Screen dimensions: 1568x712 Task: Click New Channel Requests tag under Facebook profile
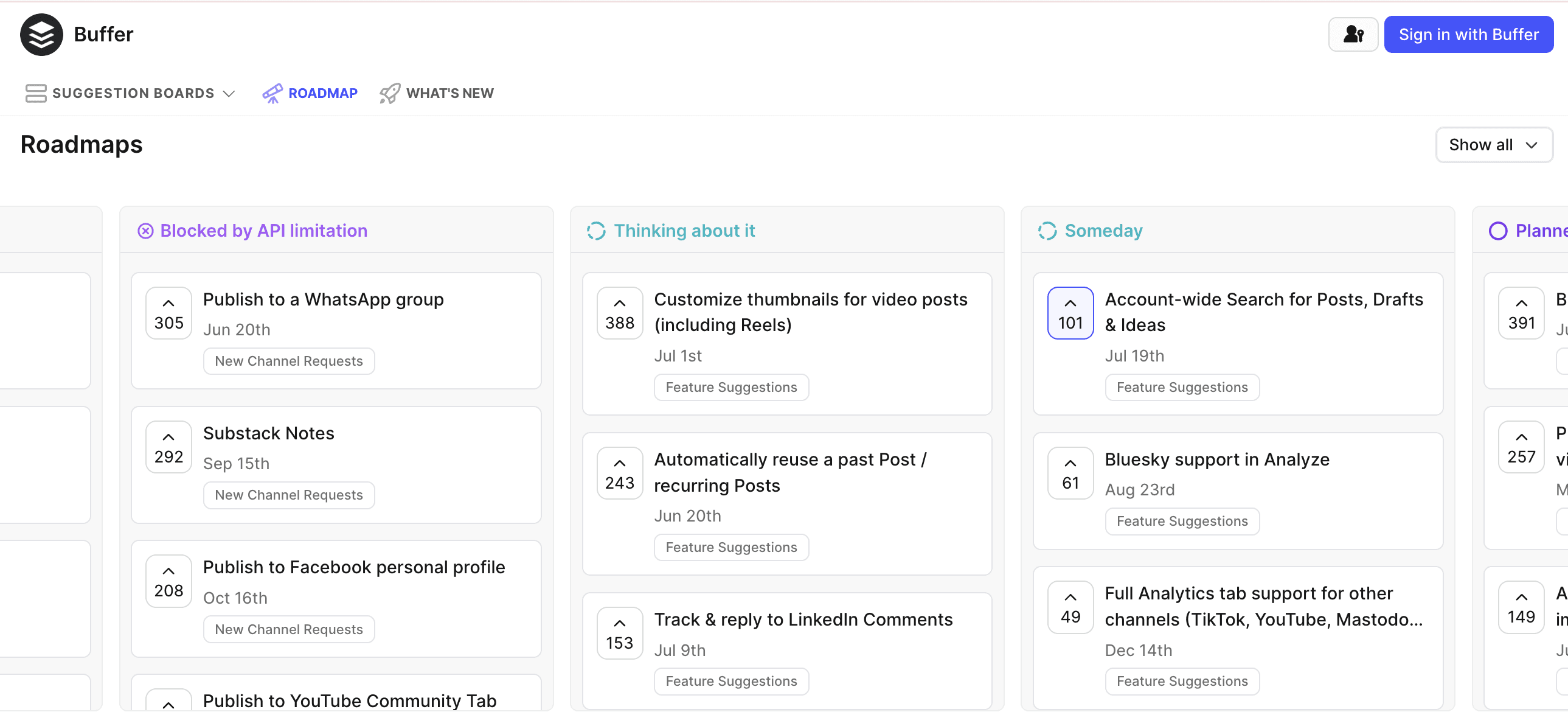(x=288, y=630)
